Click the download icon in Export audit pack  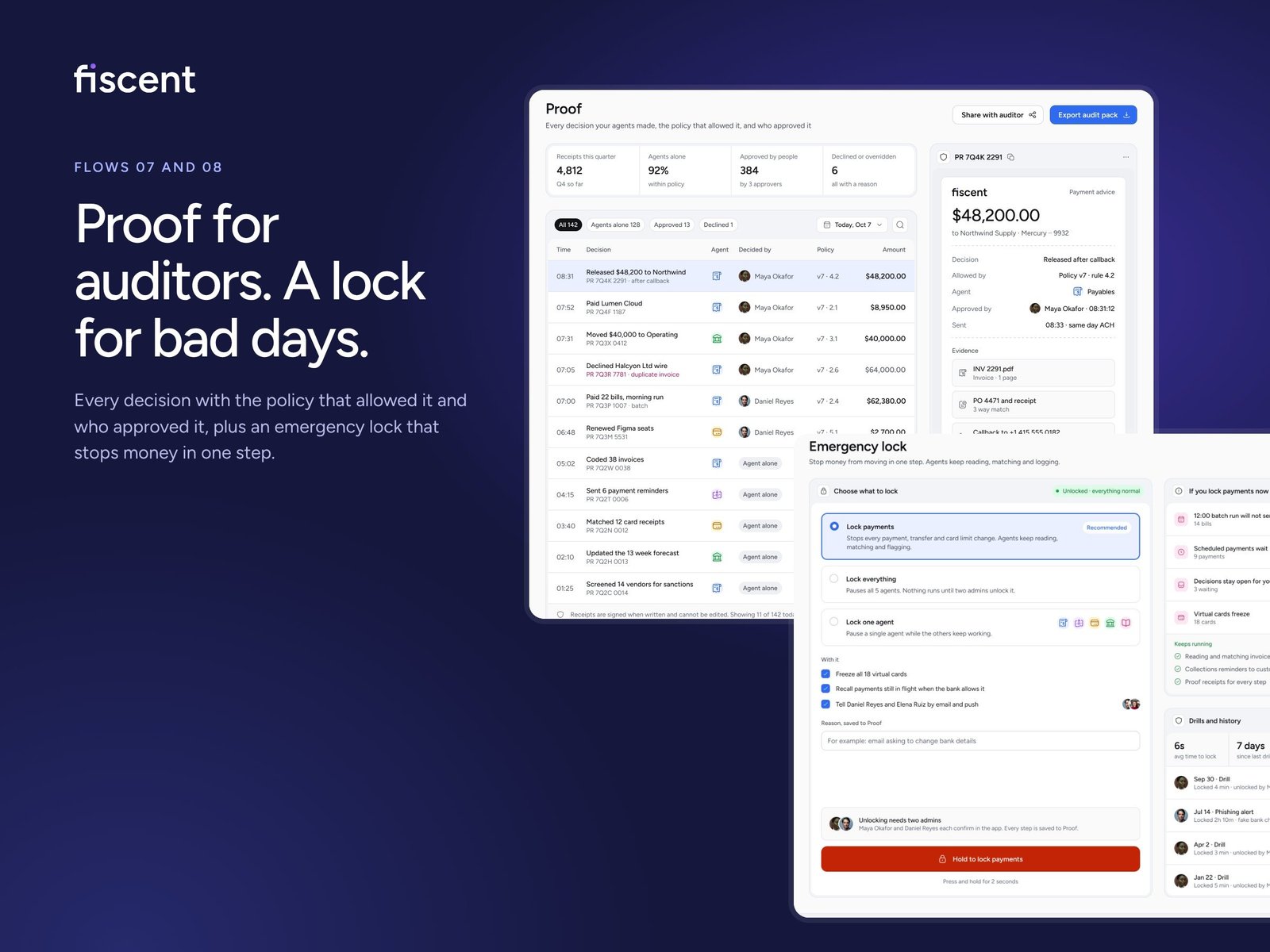pyautogui.click(x=1126, y=115)
